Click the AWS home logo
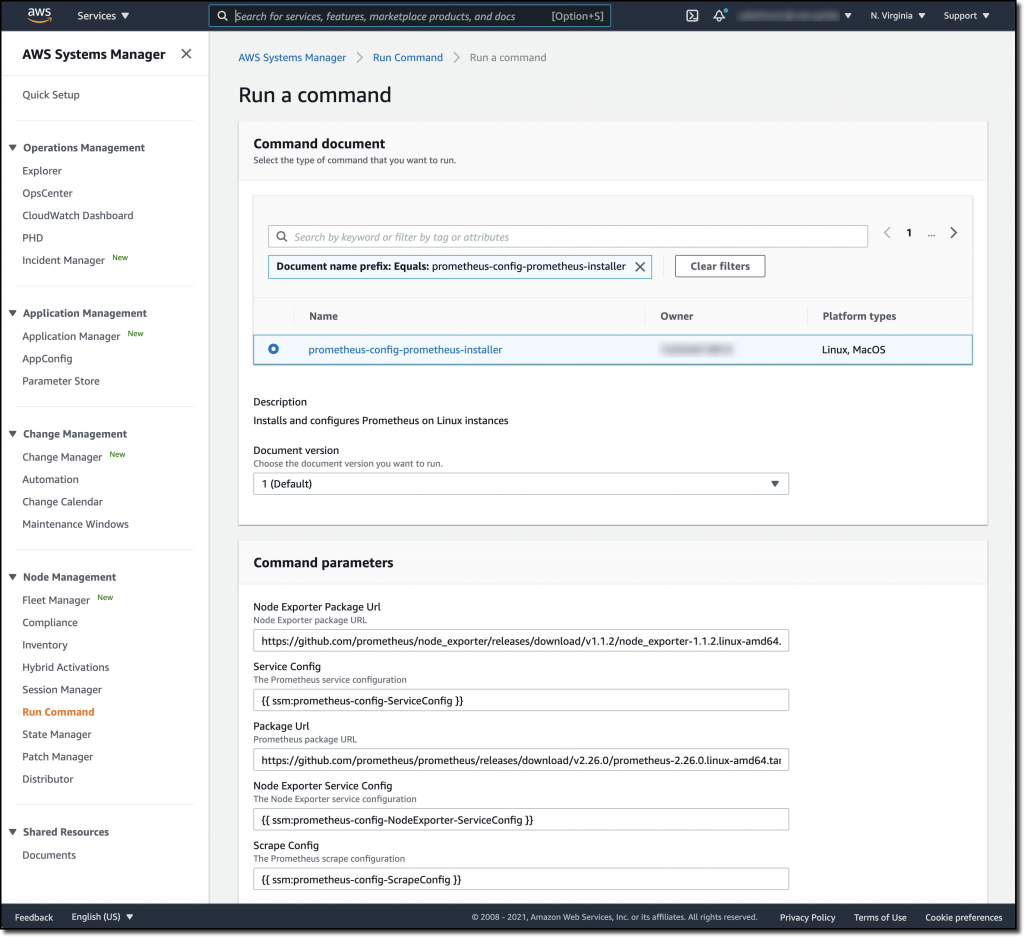The width and height of the screenshot is (1024, 937). coord(38,15)
